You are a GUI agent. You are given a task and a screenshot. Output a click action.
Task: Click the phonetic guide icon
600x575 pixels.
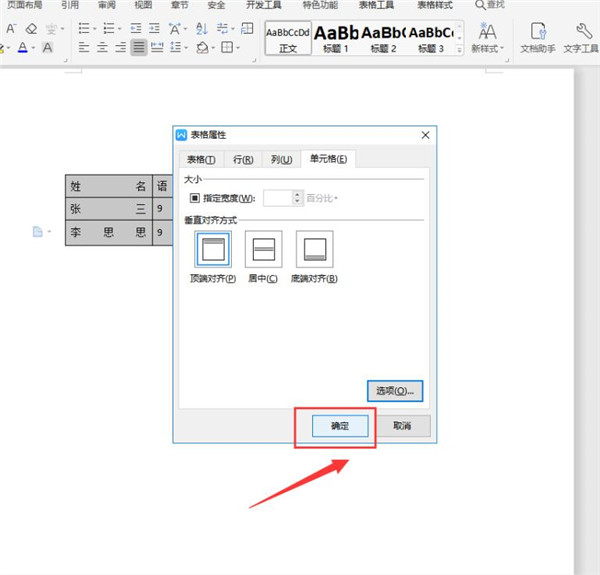coord(52,29)
